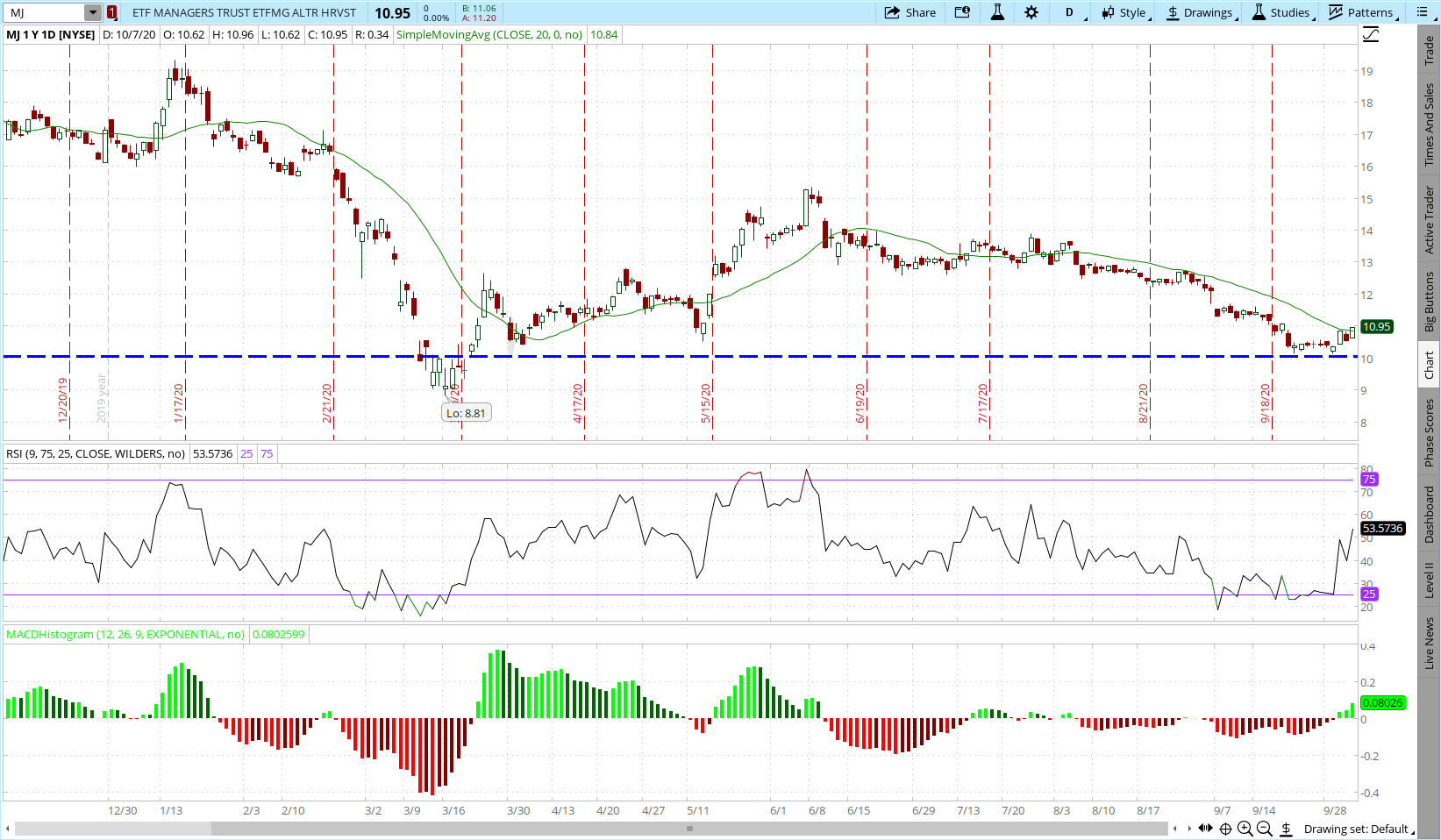The height and width of the screenshot is (840, 1441).
Task: Expand the MJ symbol dropdown arrow
Action: 93,12
